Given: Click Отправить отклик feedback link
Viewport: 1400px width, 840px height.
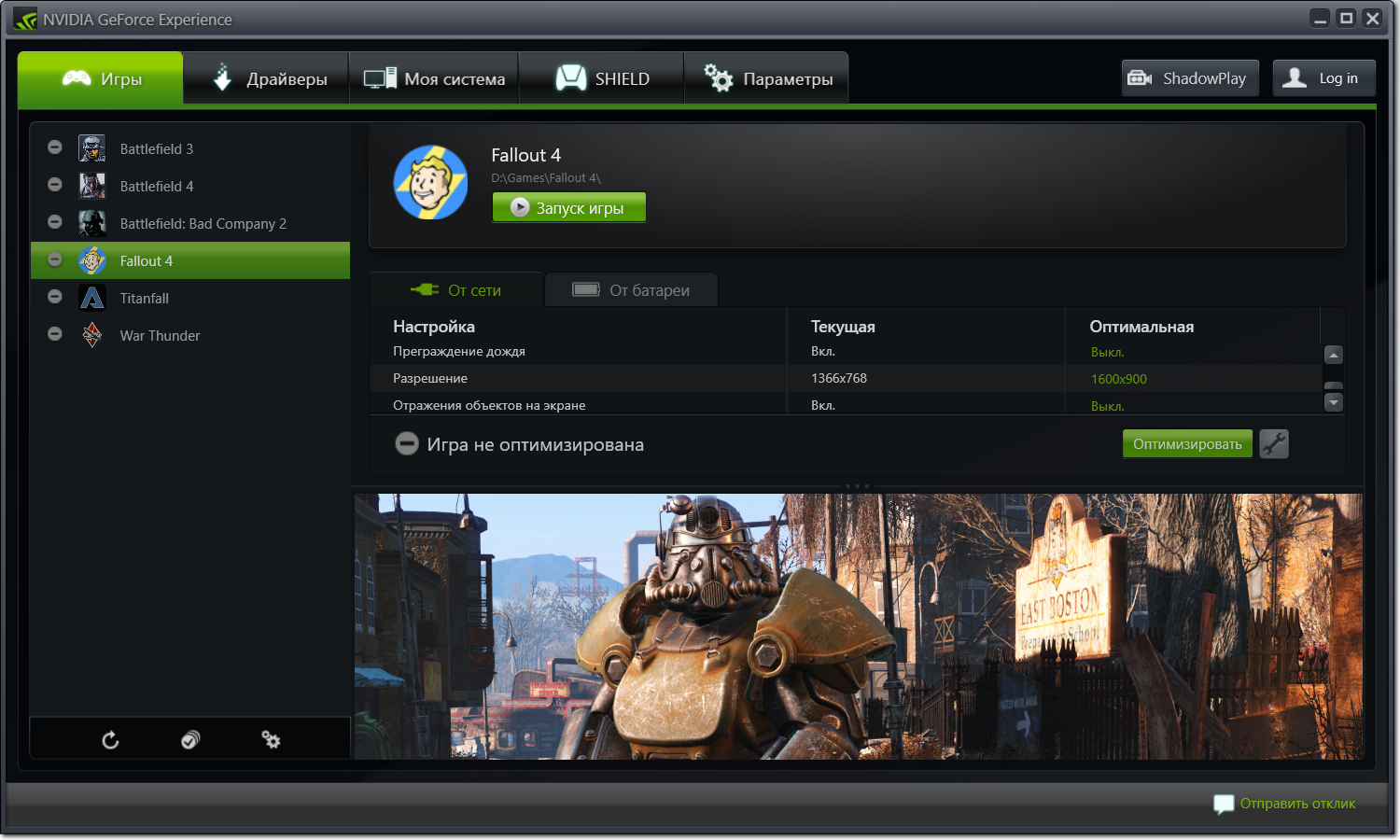Looking at the screenshot, I should pyautogui.click(x=1297, y=804).
